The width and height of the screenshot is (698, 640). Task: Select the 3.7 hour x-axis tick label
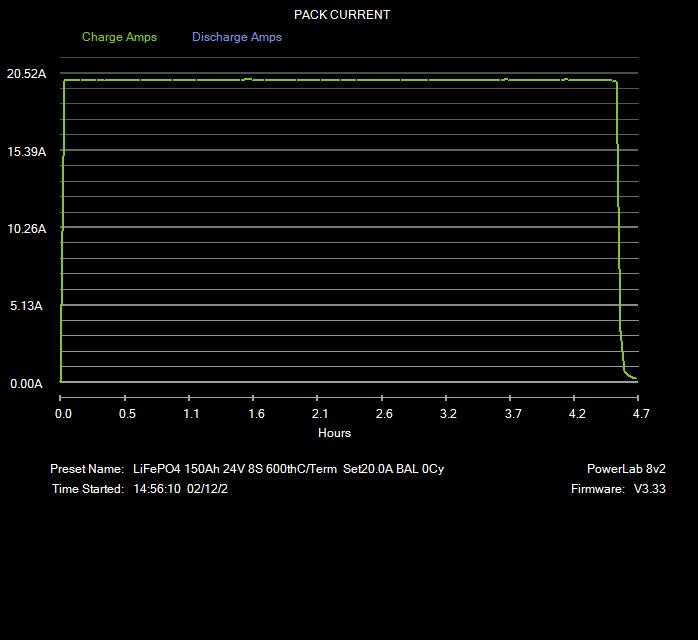tap(513, 414)
